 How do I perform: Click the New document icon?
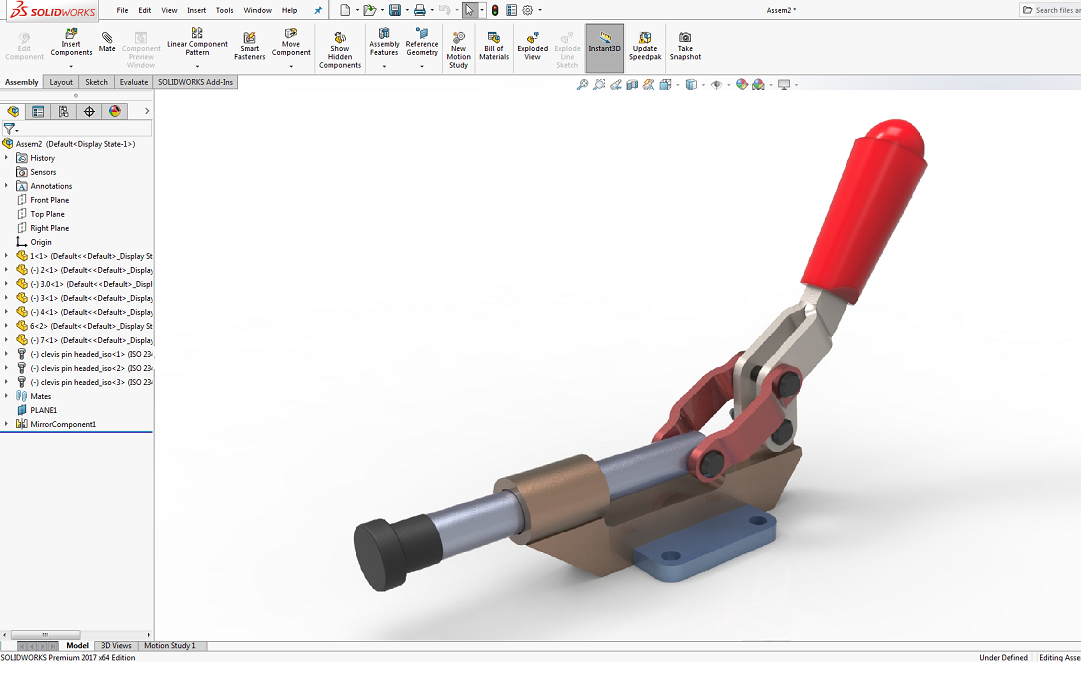tap(345, 10)
